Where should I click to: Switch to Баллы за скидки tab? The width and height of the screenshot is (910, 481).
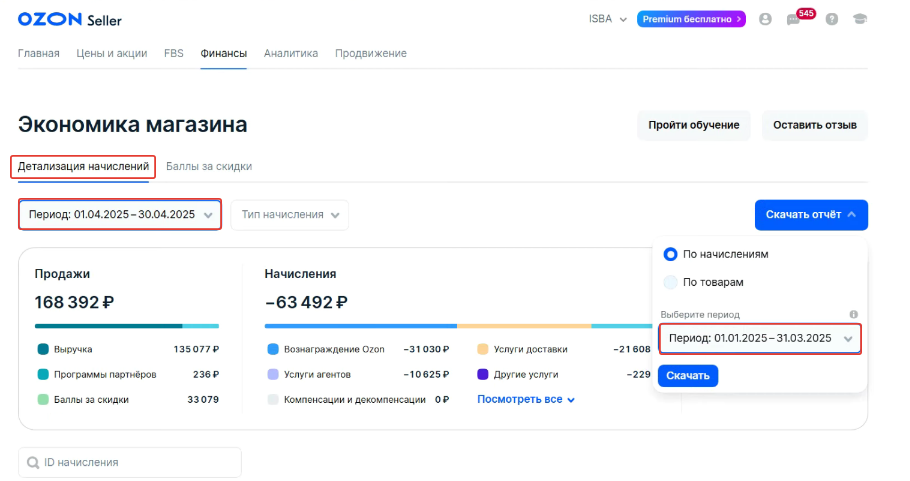(209, 167)
